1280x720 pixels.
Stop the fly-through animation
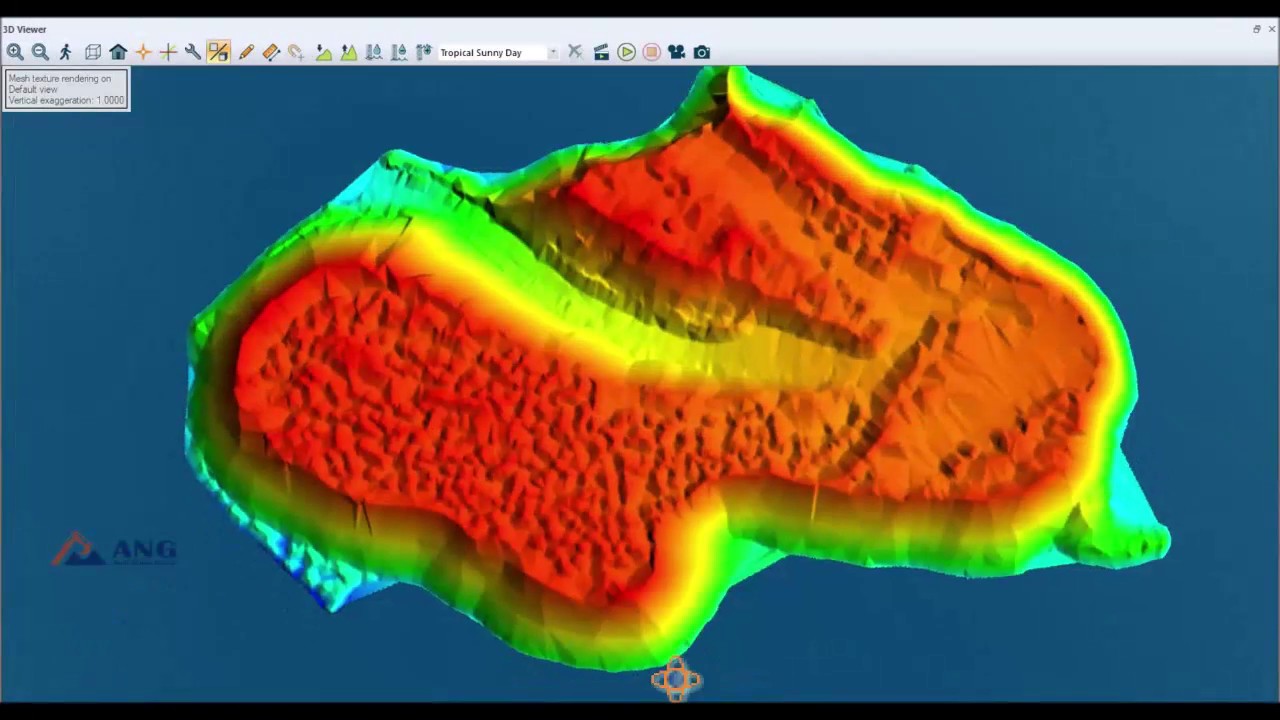(x=651, y=52)
